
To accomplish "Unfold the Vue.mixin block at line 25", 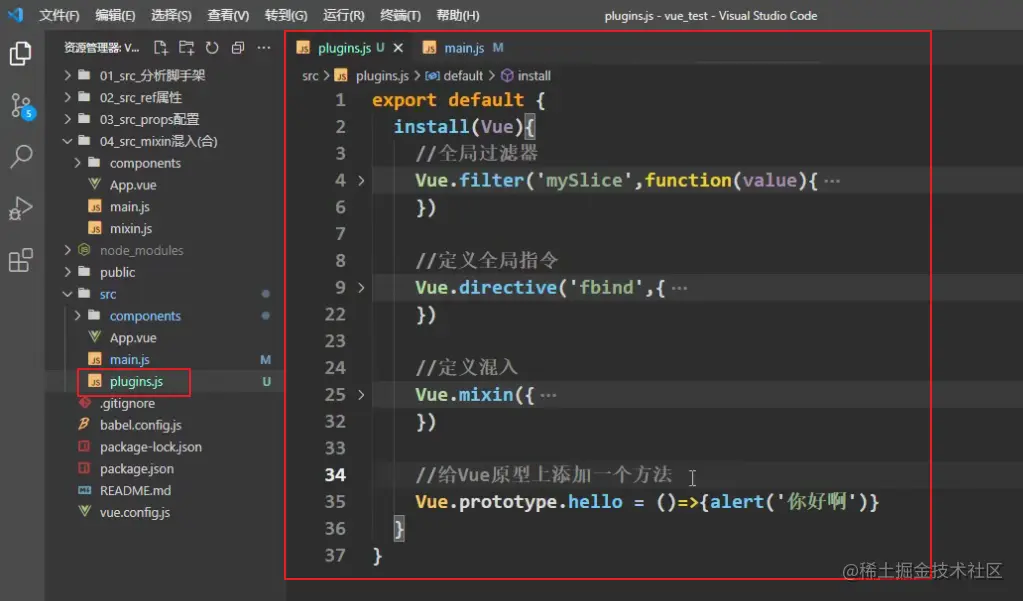I will 361,395.
